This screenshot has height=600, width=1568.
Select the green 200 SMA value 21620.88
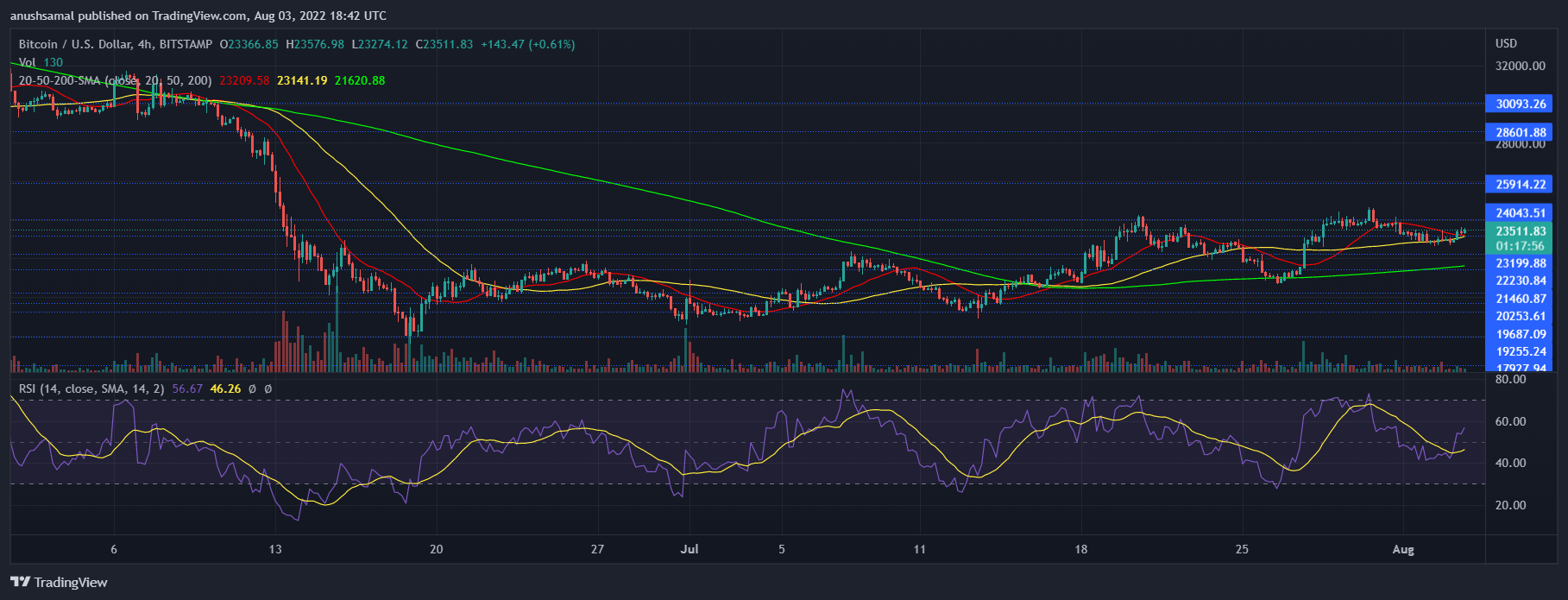coord(359,80)
